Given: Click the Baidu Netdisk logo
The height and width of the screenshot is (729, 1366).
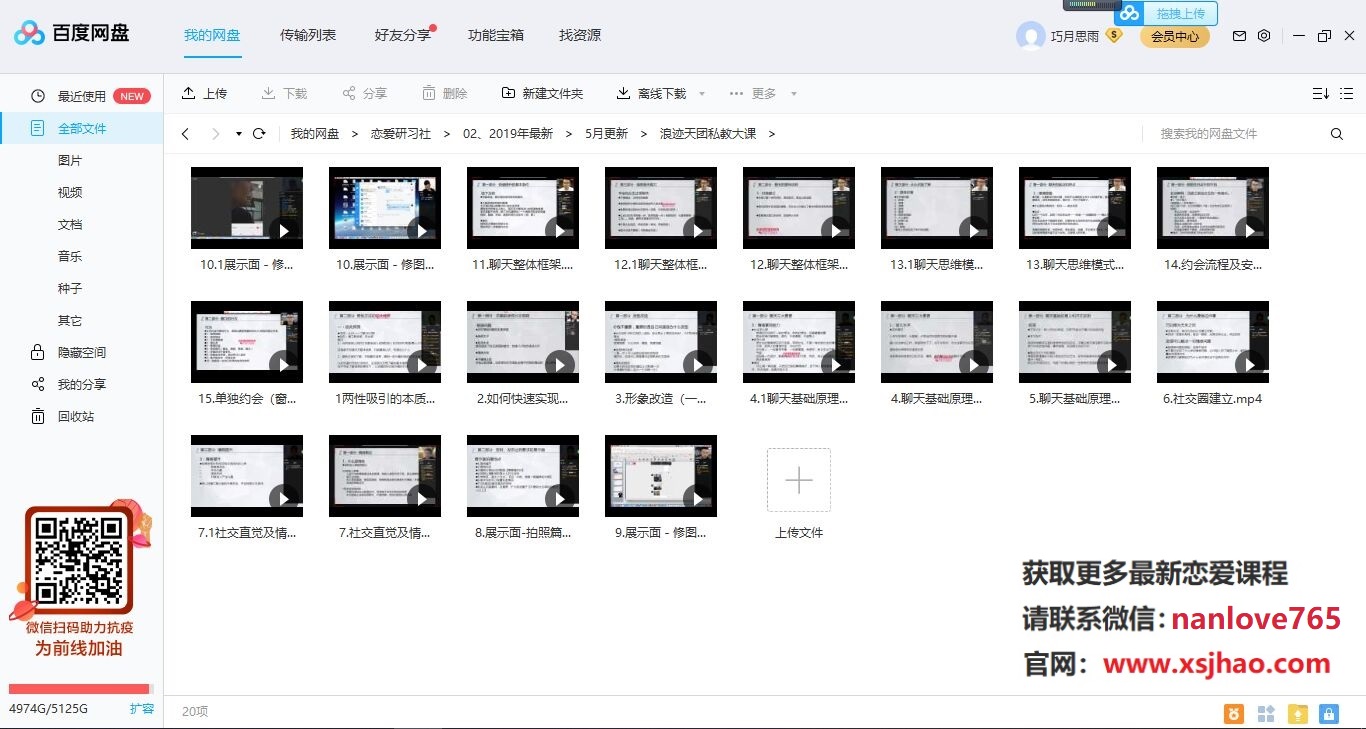Looking at the screenshot, I should pyautogui.click(x=72, y=34).
